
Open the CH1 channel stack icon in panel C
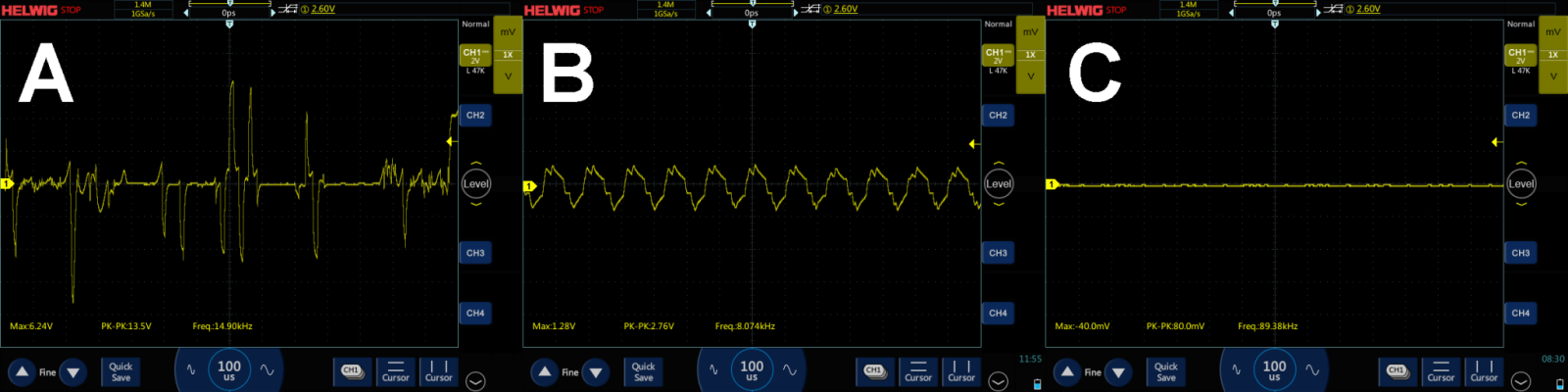coord(1396,371)
